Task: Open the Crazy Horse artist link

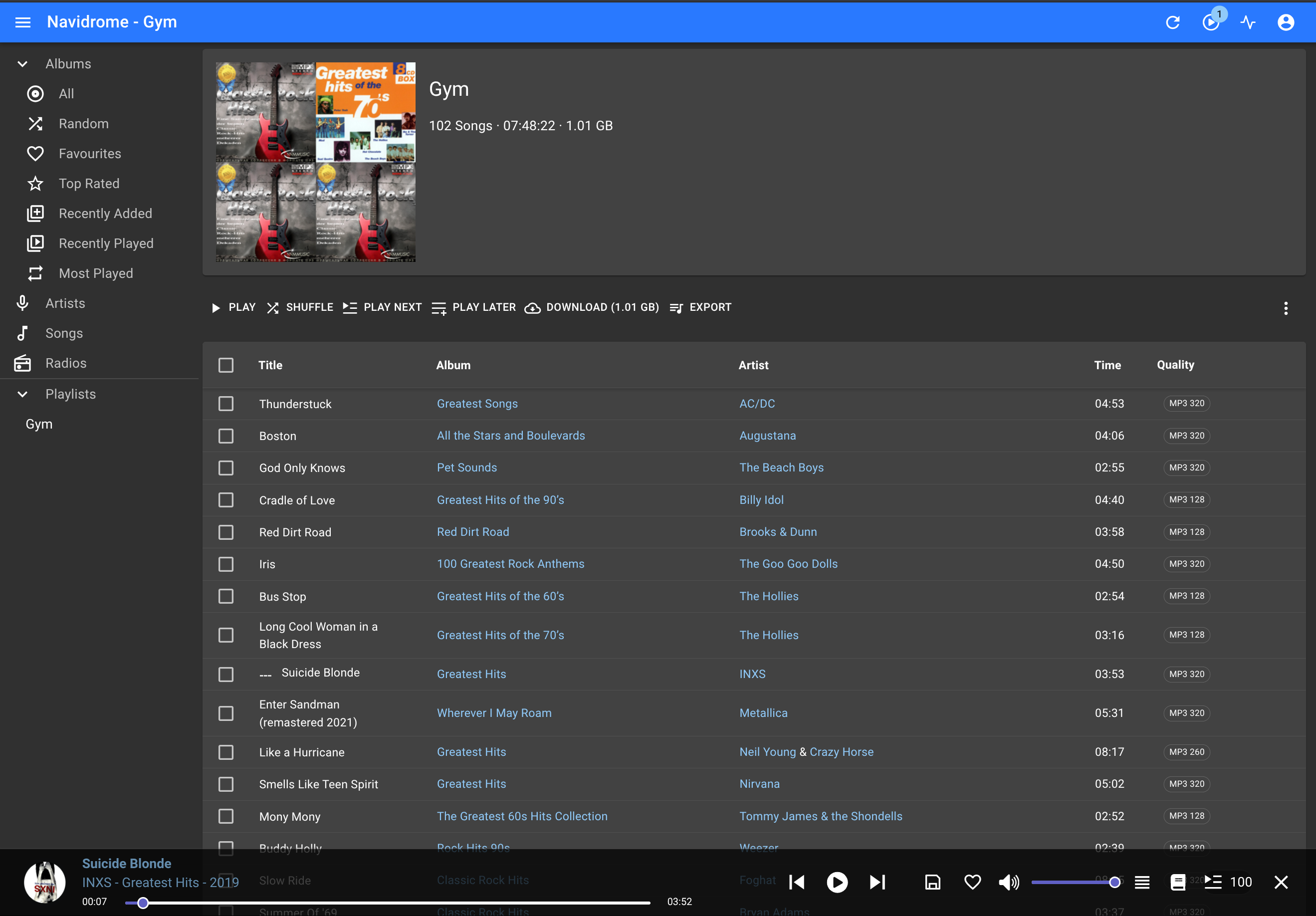Action: [x=842, y=752]
